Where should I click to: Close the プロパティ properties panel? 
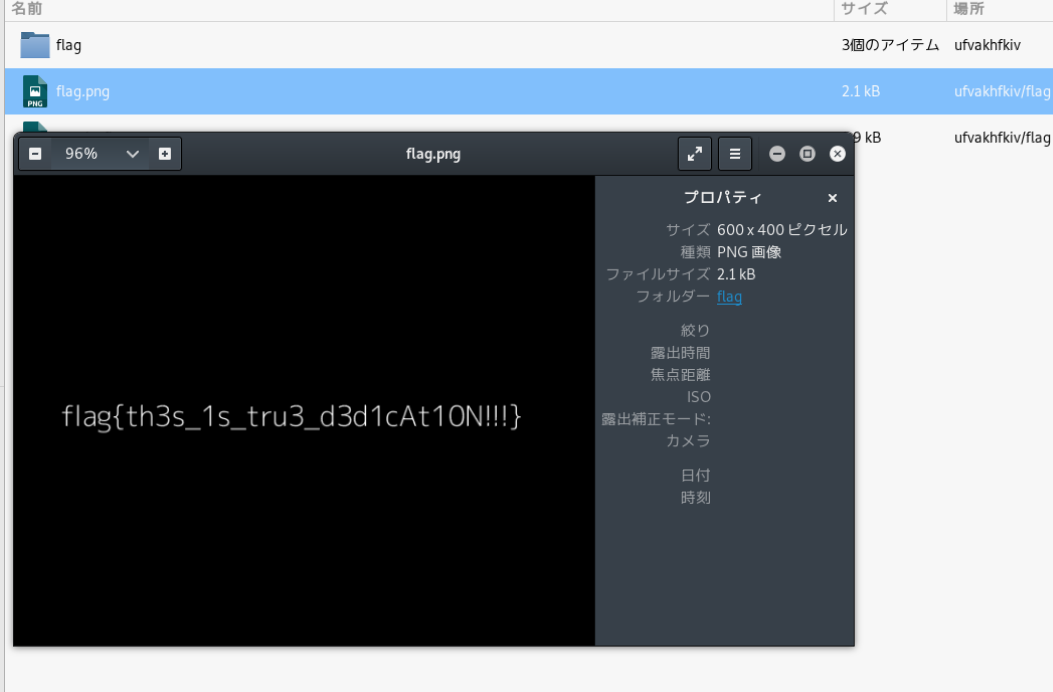pyautogui.click(x=833, y=198)
